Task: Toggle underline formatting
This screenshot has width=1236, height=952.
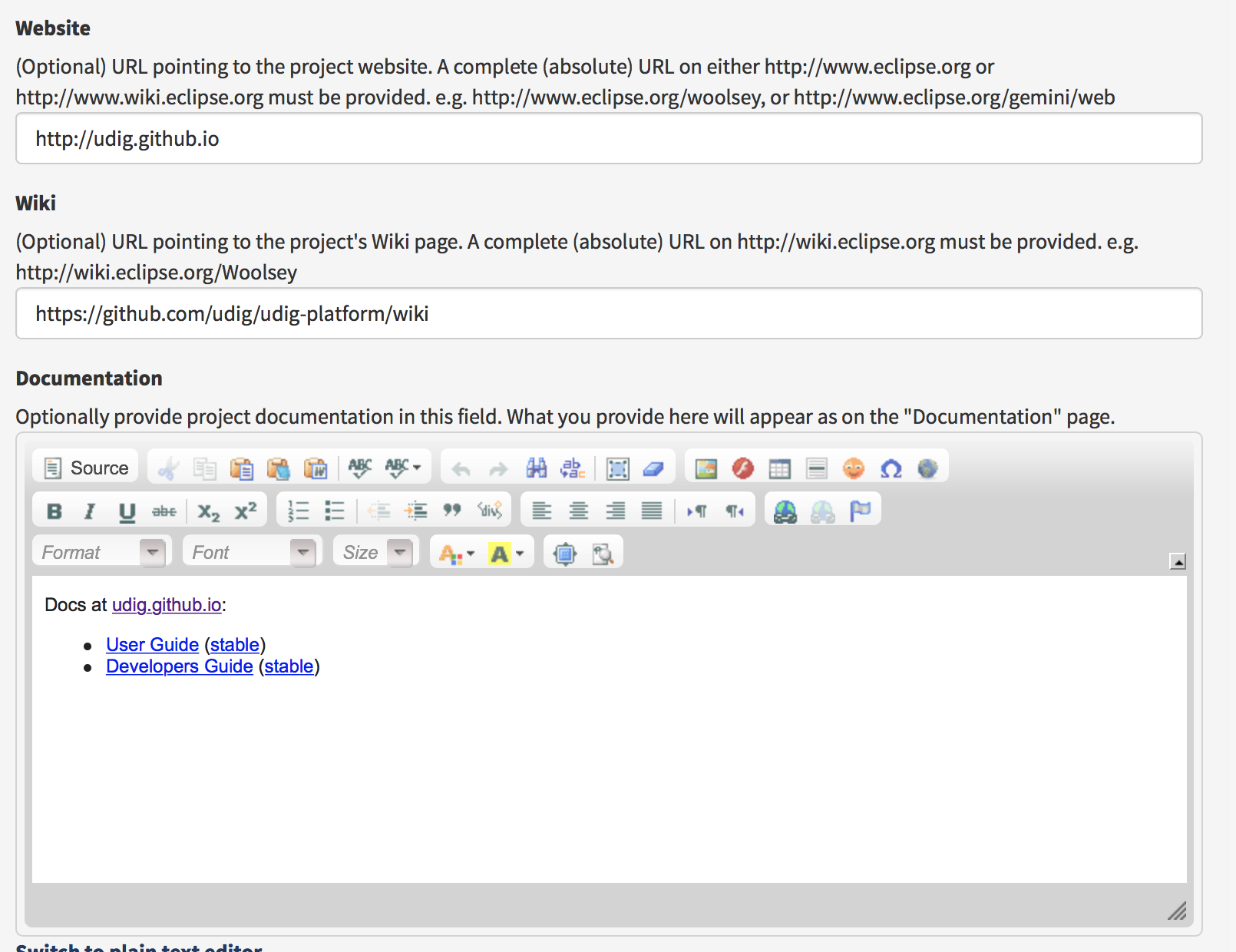Action: (126, 510)
